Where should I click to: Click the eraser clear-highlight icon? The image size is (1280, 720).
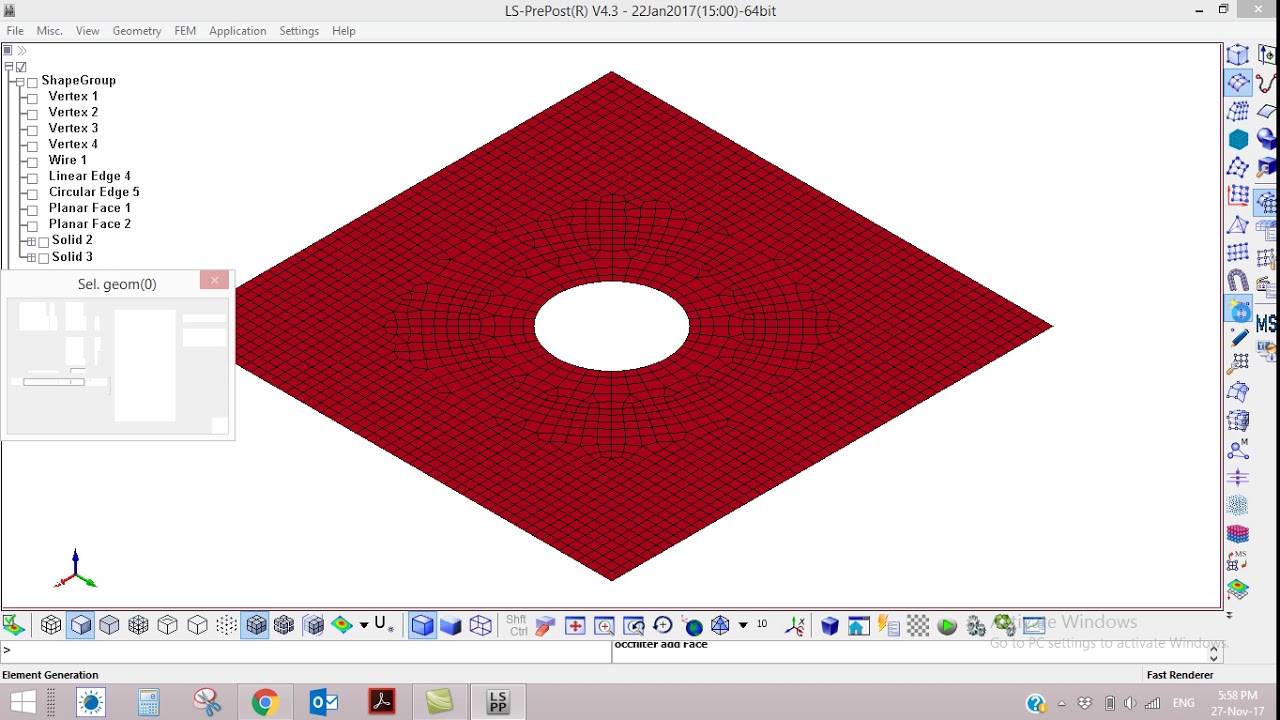point(545,626)
